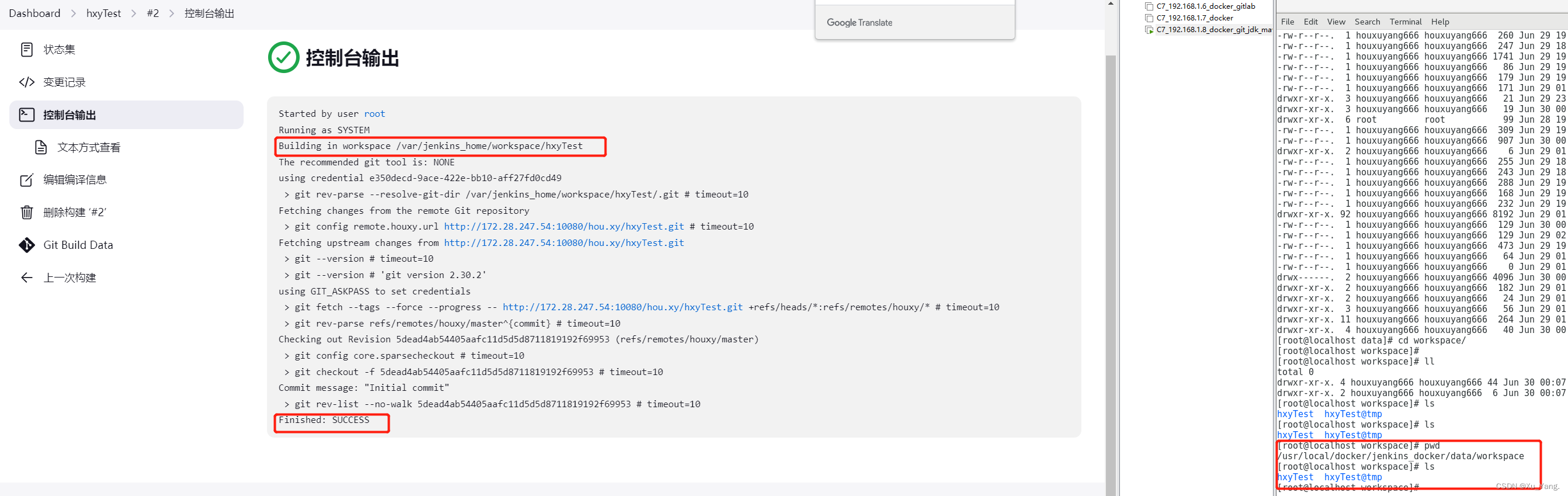Click terminal path /usr/local/docker/jenkins_docker/data/workspace
Viewport: 1568px width, 496px height.
(x=1400, y=456)
